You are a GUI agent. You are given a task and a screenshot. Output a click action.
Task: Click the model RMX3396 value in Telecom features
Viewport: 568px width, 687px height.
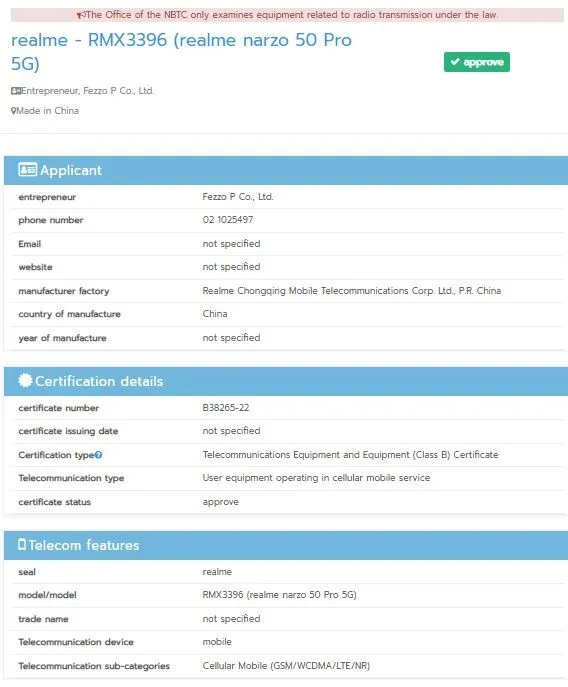279,595
